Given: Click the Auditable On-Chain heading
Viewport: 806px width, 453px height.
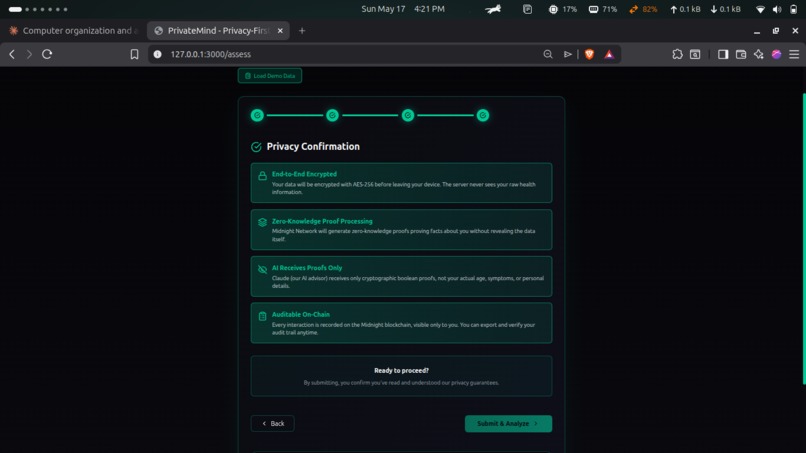Looking at the screenshot, I should pos(301,314).
